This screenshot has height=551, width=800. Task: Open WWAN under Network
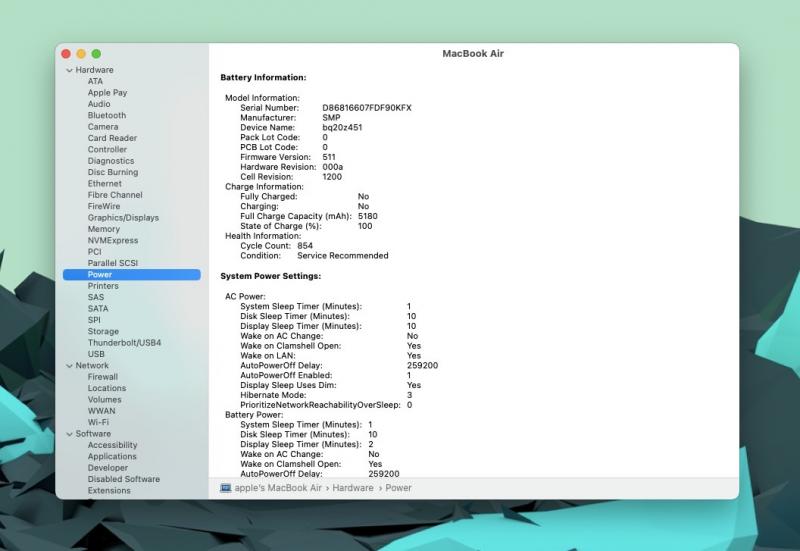tap(102, 411)
